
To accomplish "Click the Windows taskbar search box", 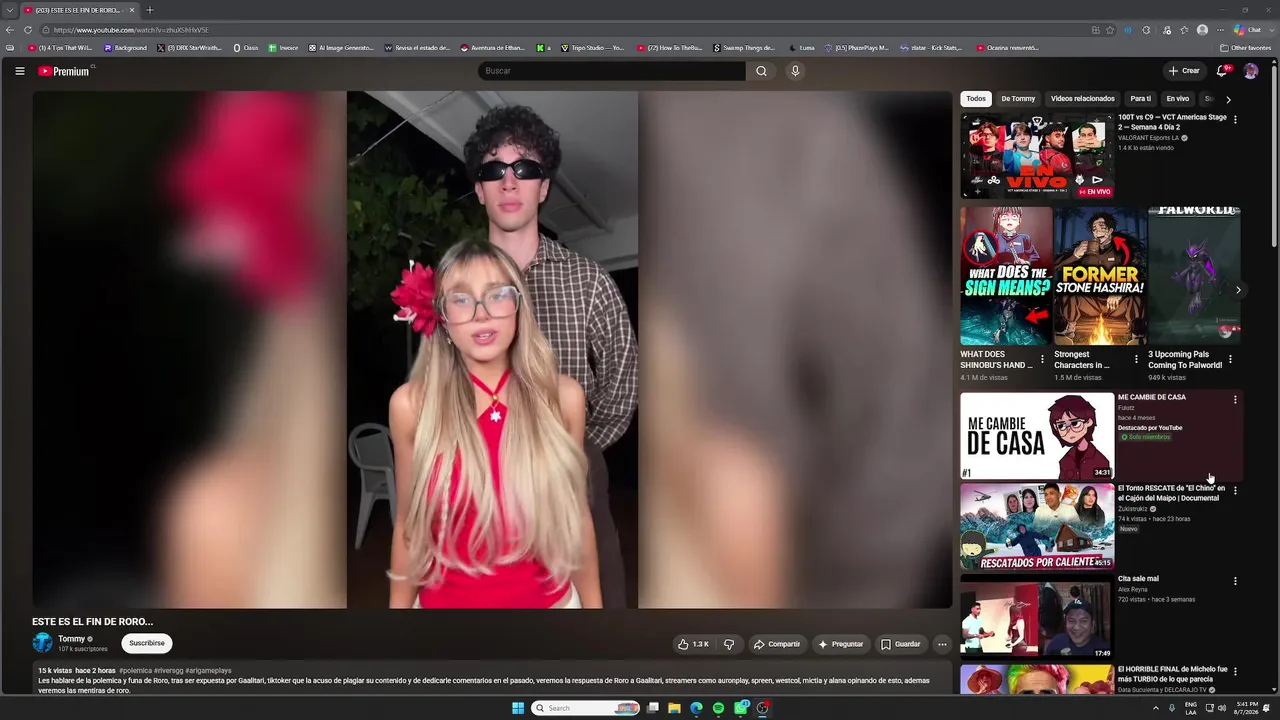I will click(586, 708).
